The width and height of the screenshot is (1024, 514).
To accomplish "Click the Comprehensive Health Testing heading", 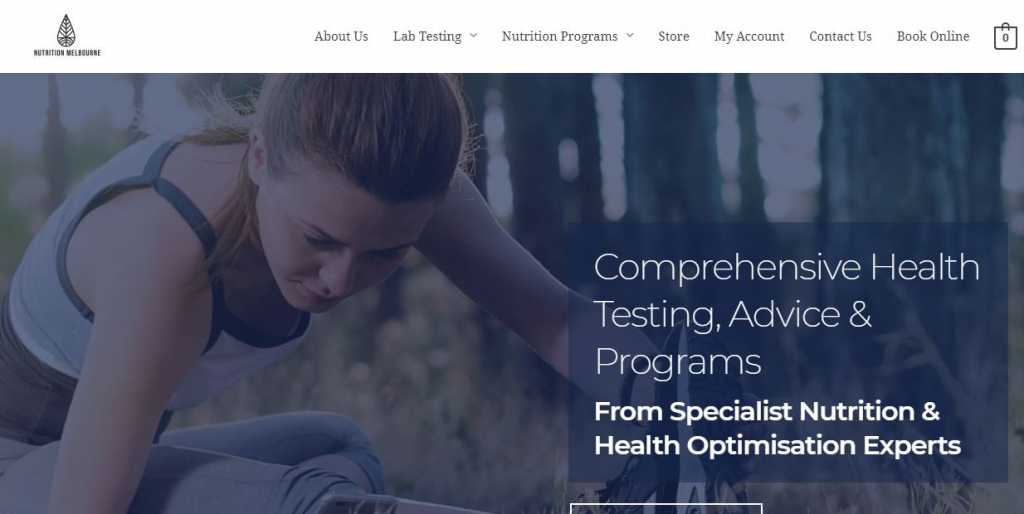I will pyautogui.click(x=787, y=314).
